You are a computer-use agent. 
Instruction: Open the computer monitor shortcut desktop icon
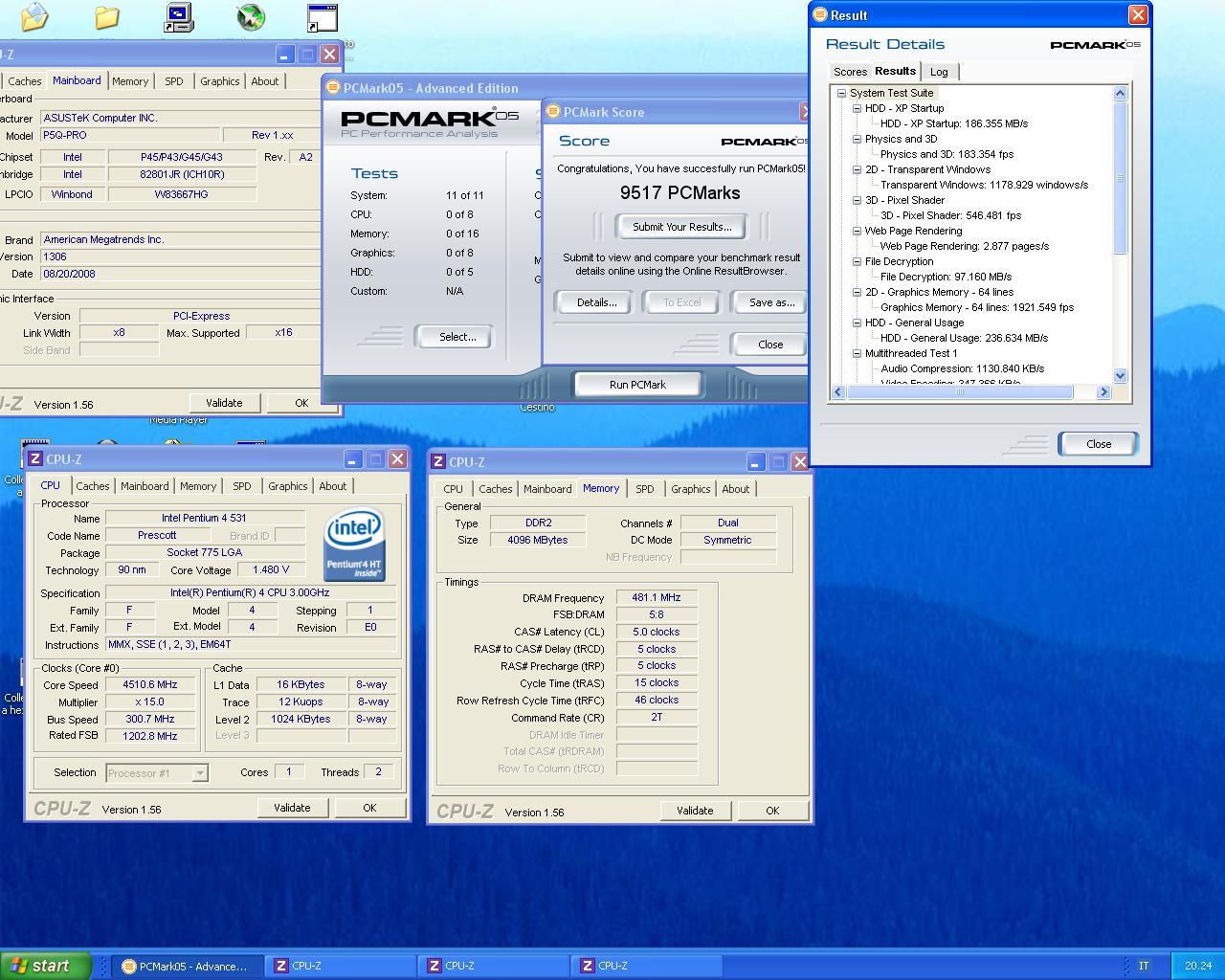click(x=179, y=17)
